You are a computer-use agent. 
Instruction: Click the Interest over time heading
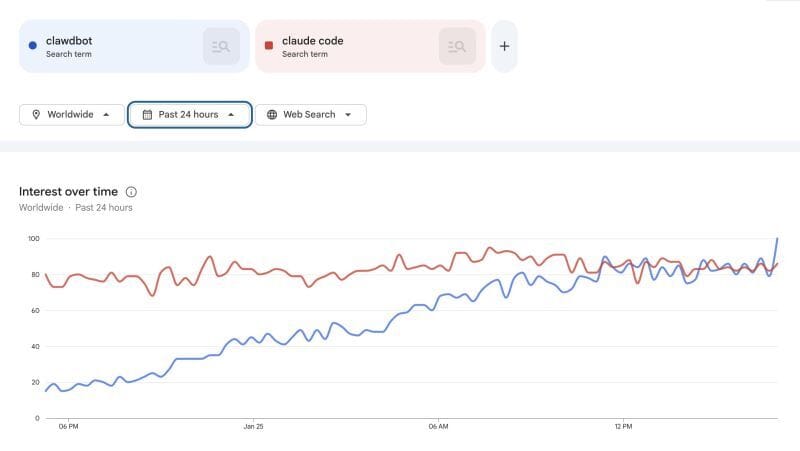(68, 191)
